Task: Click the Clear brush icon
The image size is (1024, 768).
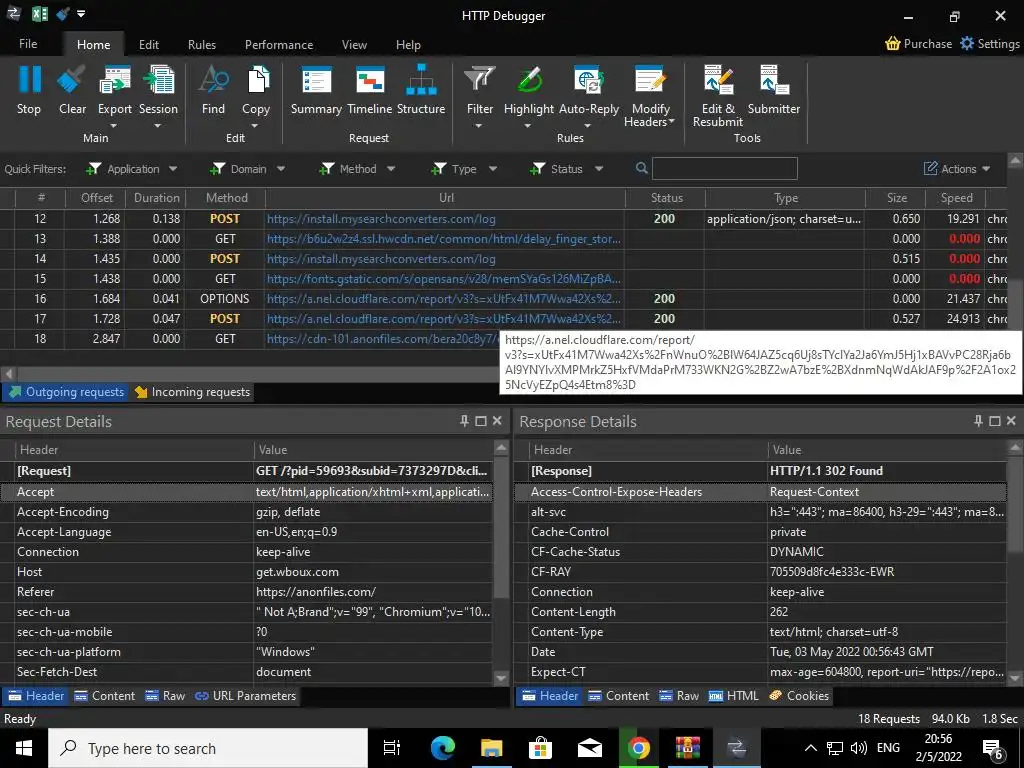Action: tap(71, 80)
